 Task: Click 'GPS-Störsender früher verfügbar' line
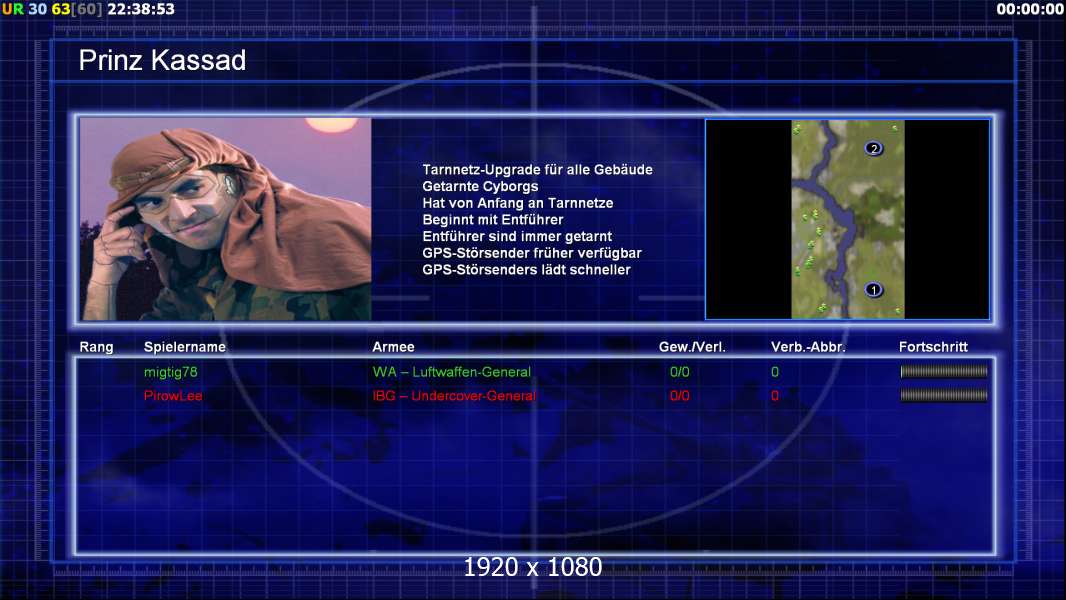pos(532,253)
